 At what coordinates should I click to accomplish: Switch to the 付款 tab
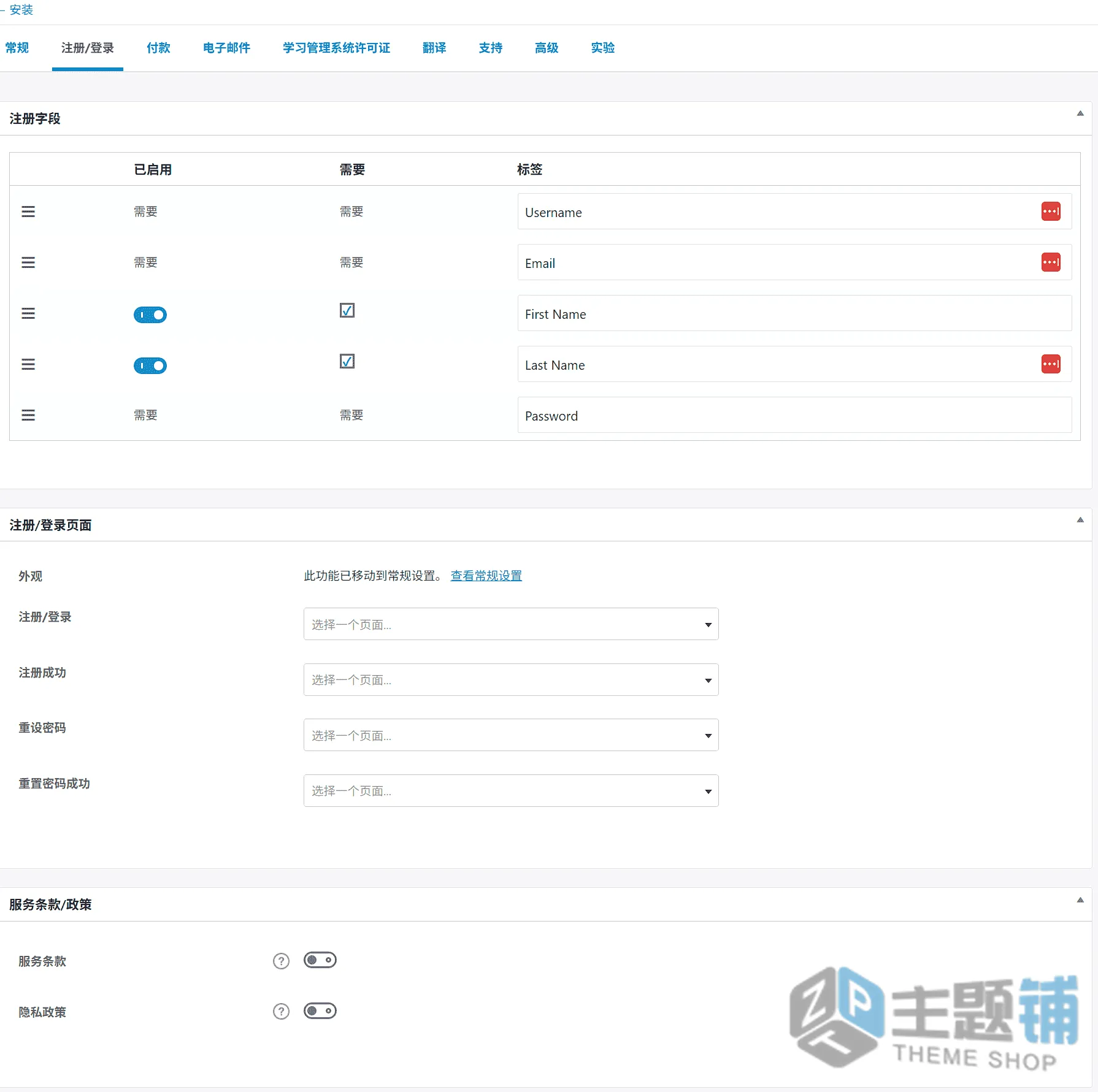pos(158,48)
